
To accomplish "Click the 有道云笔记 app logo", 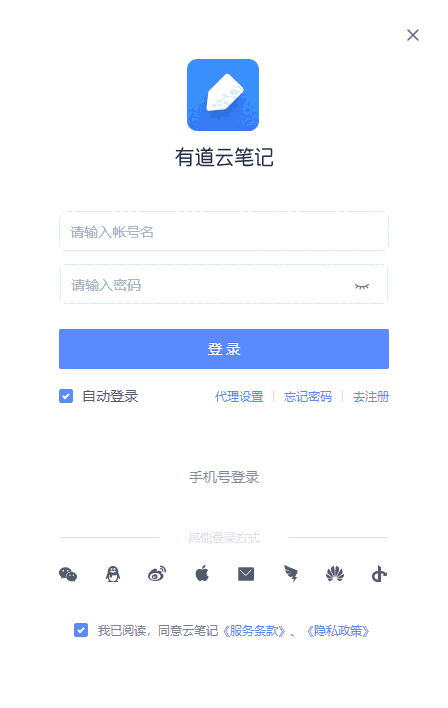I will pyautogui.click(x=223, y=95).
